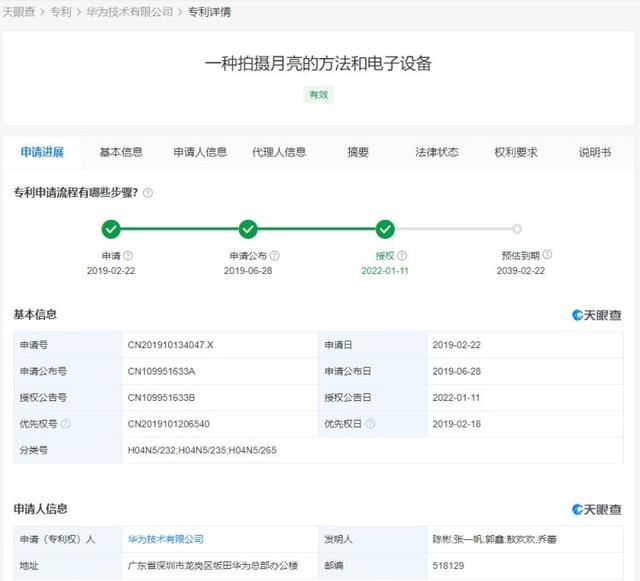Click help icon beside 优先权号

(65, 424)
